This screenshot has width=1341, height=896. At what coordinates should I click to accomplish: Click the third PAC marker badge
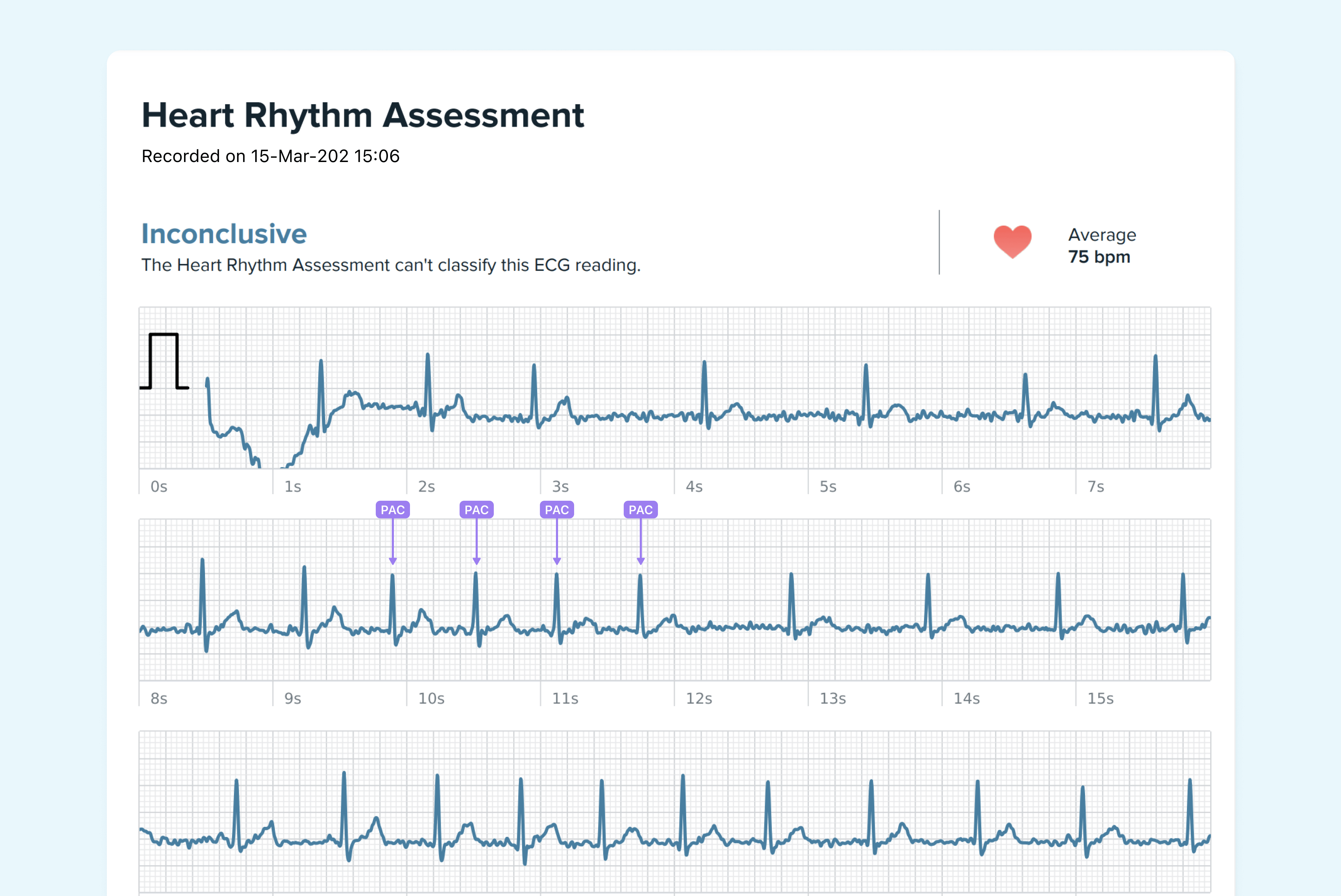click(557, 509)
